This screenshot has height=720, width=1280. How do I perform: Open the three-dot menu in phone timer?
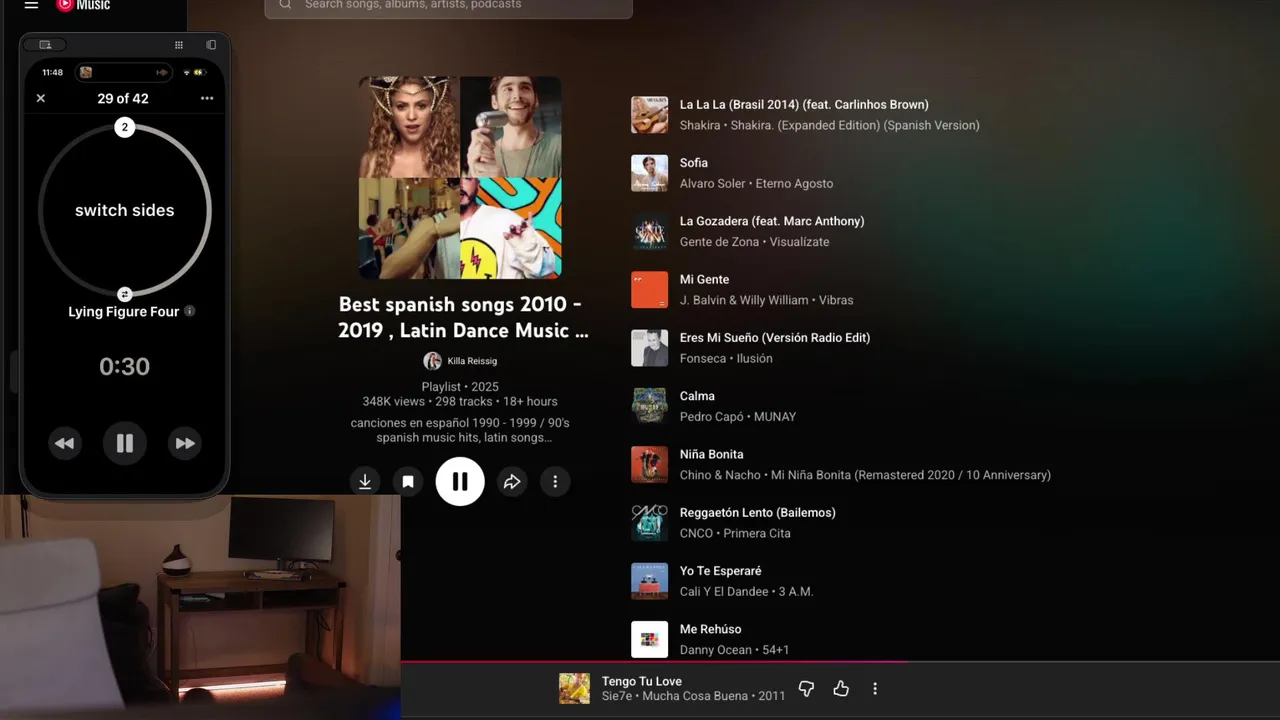tap(207, 98)
